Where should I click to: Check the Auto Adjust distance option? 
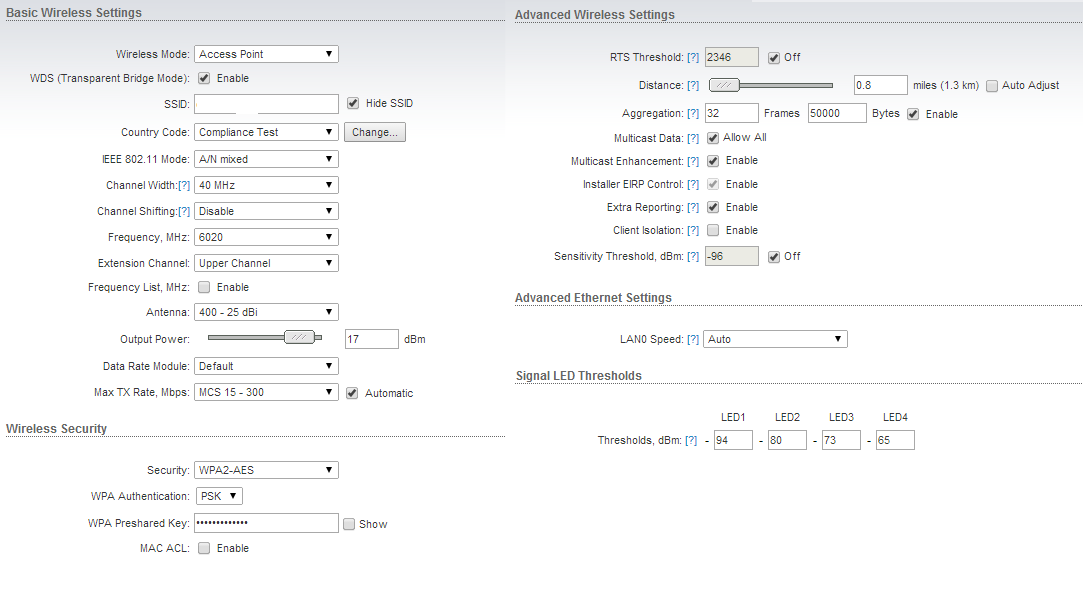pyautogui.click(x=992, y=86)
